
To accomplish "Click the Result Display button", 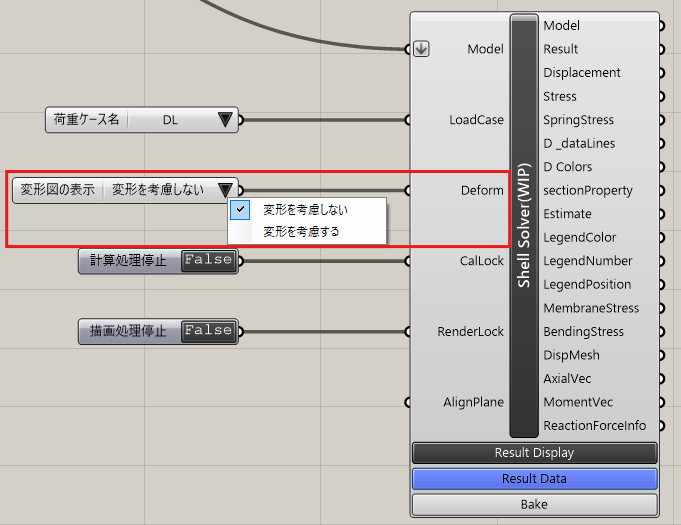I will [x=534, y=453].
